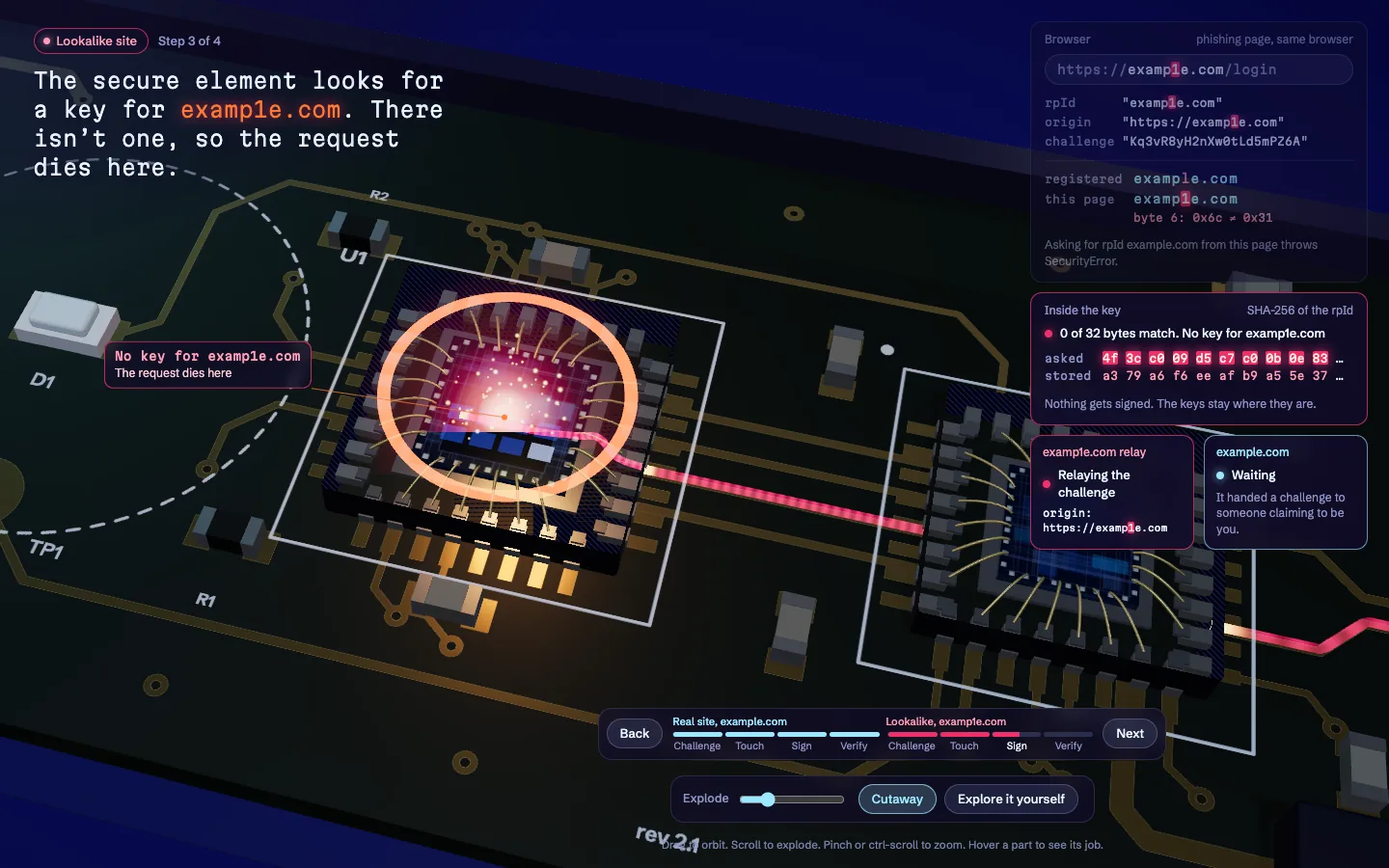Screen dimensions: 1389x868
Task: Click the browser URL bar
Action: (1198, 69)
